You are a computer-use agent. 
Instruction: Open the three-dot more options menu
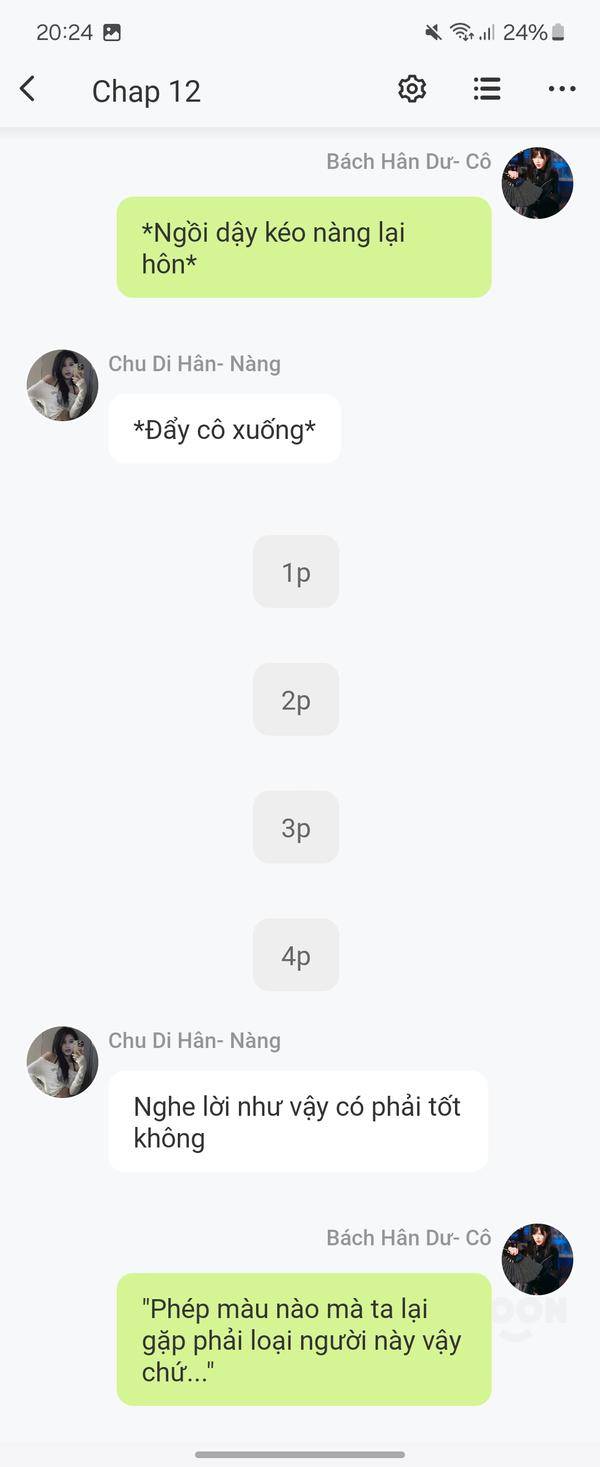[562, 89]
